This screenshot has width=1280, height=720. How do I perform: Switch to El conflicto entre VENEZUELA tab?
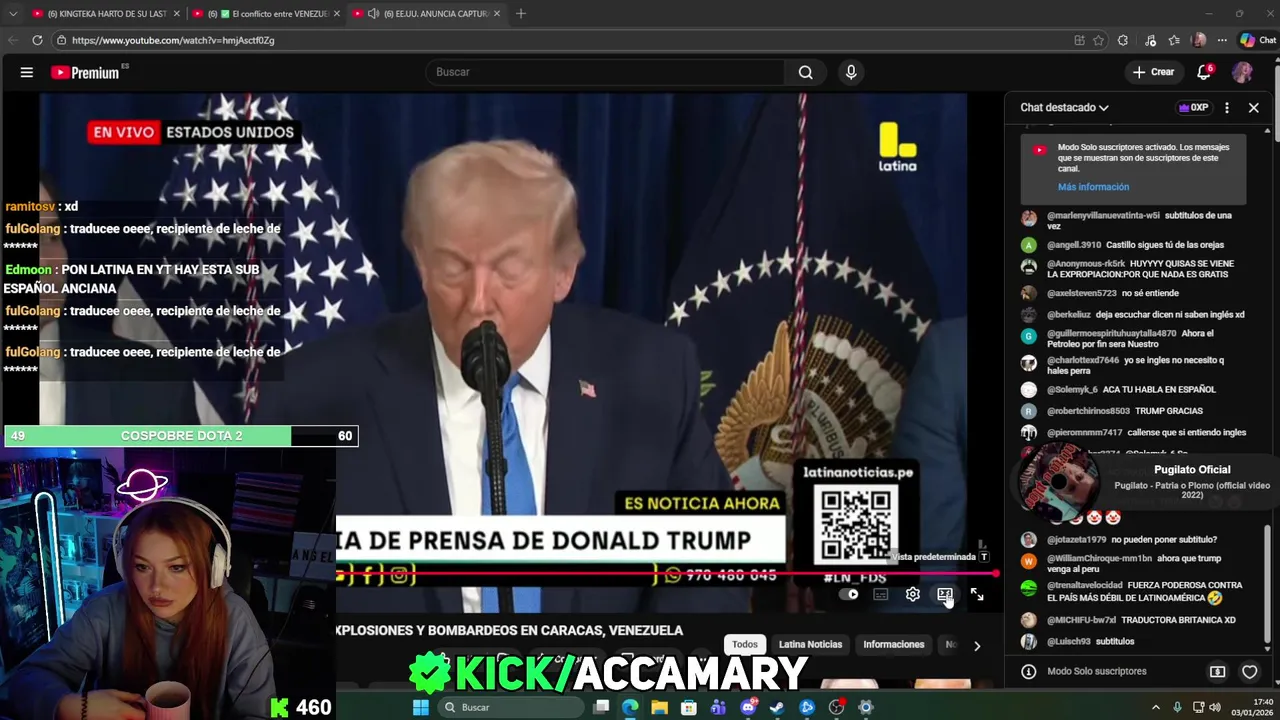coord(266,13)
